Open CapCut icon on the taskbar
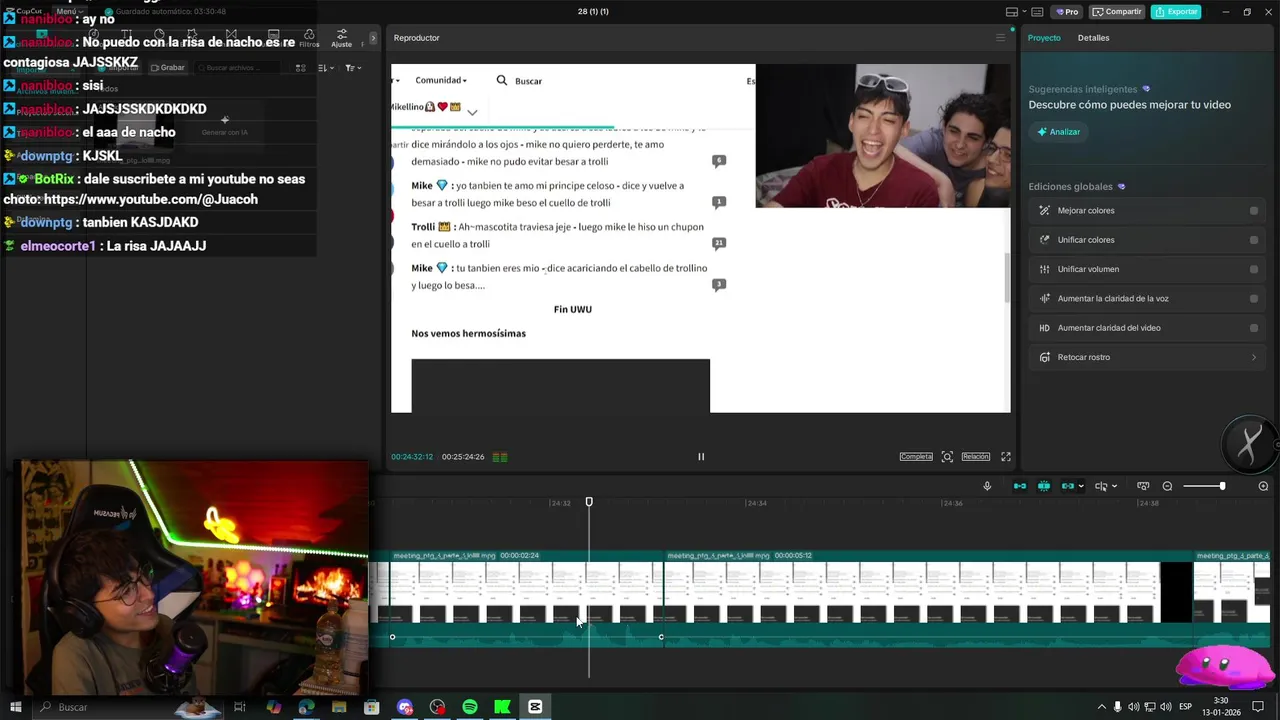 [535, 707]
